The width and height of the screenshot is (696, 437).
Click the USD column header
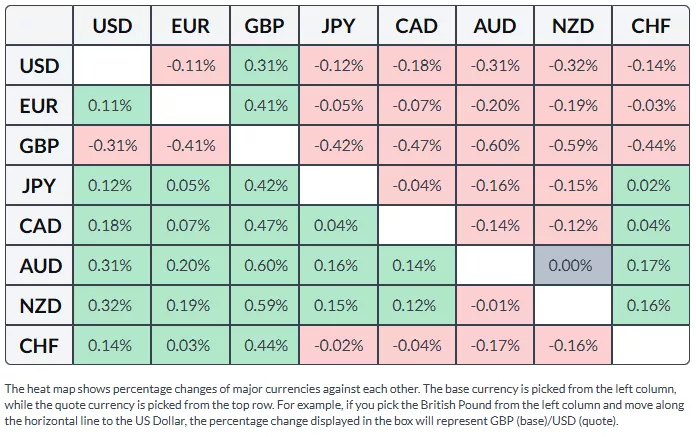pyautogui.click(x=112, y=26)
